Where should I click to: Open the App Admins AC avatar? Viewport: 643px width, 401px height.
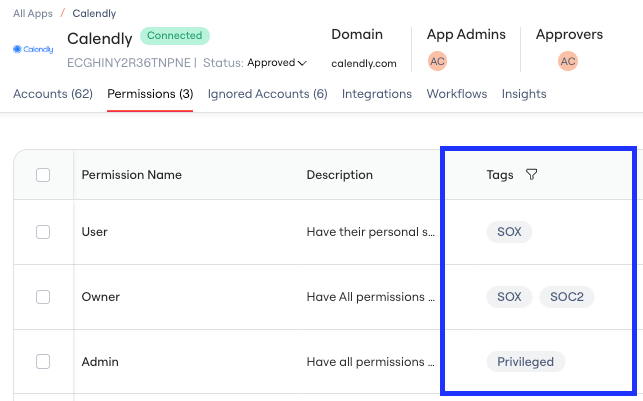(437, 62)
